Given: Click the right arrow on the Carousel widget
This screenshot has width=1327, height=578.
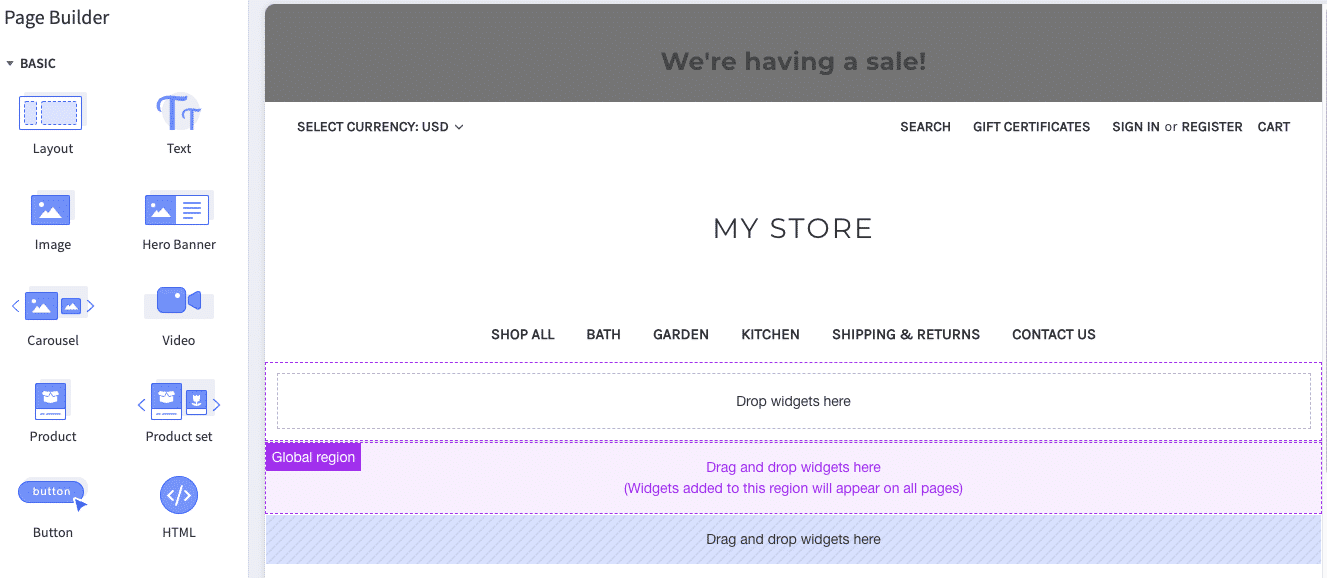Looking at the screenshot, I should coord(88,306).
